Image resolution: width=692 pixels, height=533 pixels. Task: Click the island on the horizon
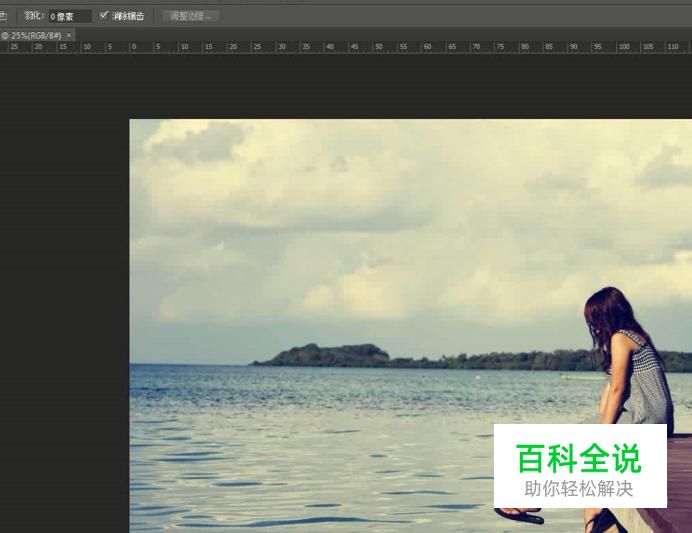(x=330, y=355)
